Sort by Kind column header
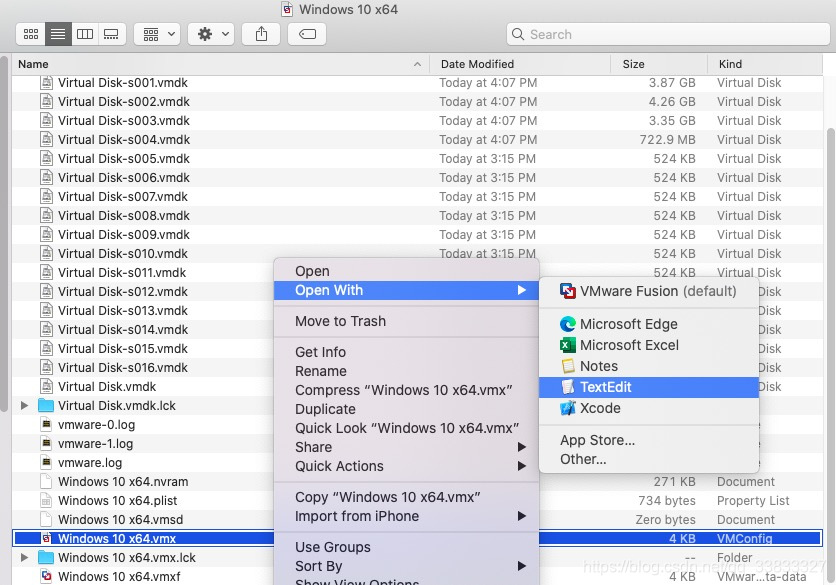 click(x=765, y=64)
